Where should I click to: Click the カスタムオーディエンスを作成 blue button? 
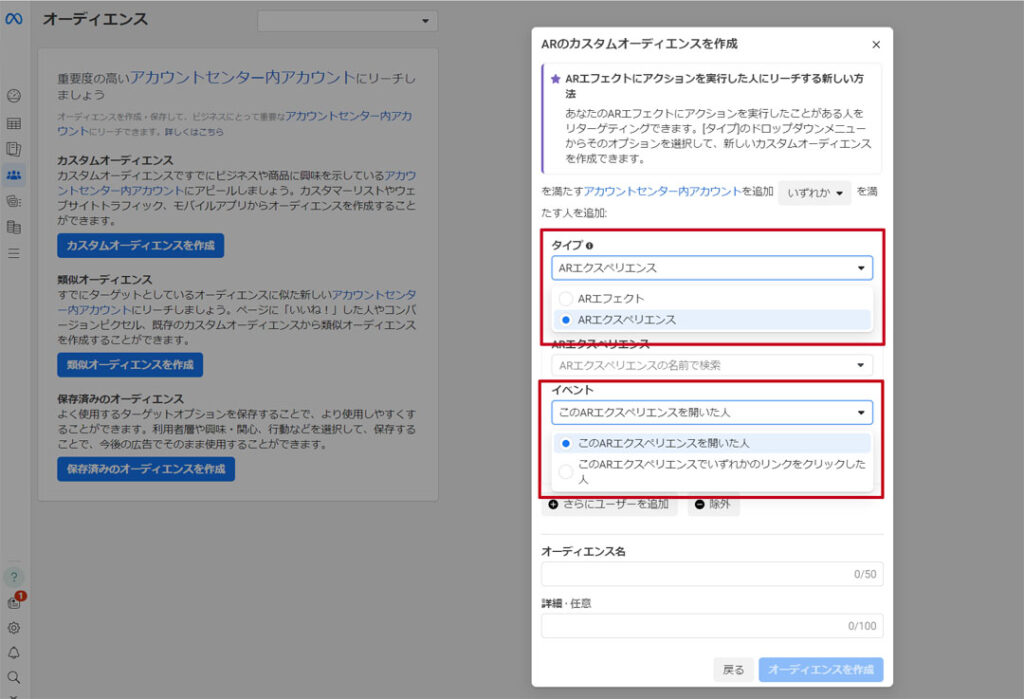140,245
